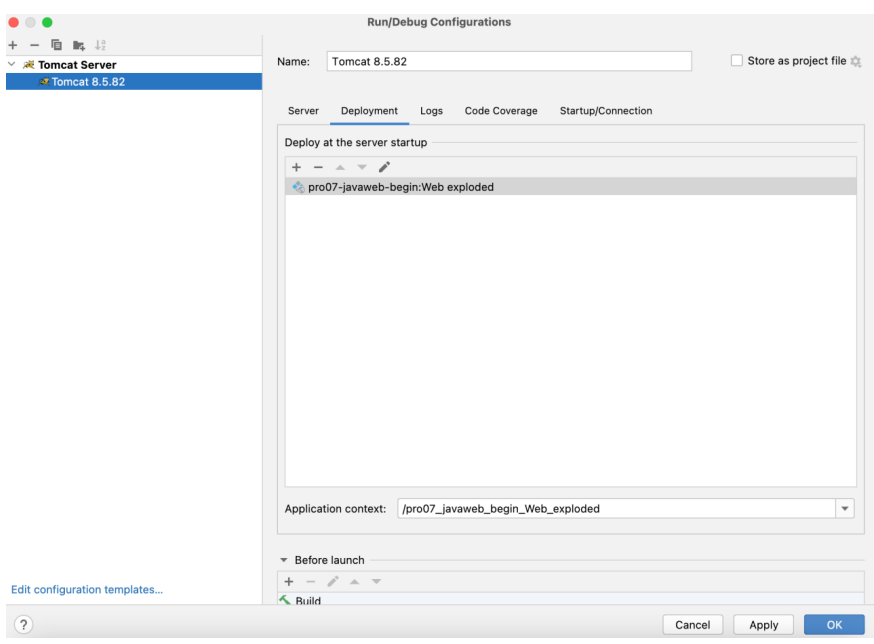
Task: Sort configurations alphabetically
Action: [x=100, y=45]
